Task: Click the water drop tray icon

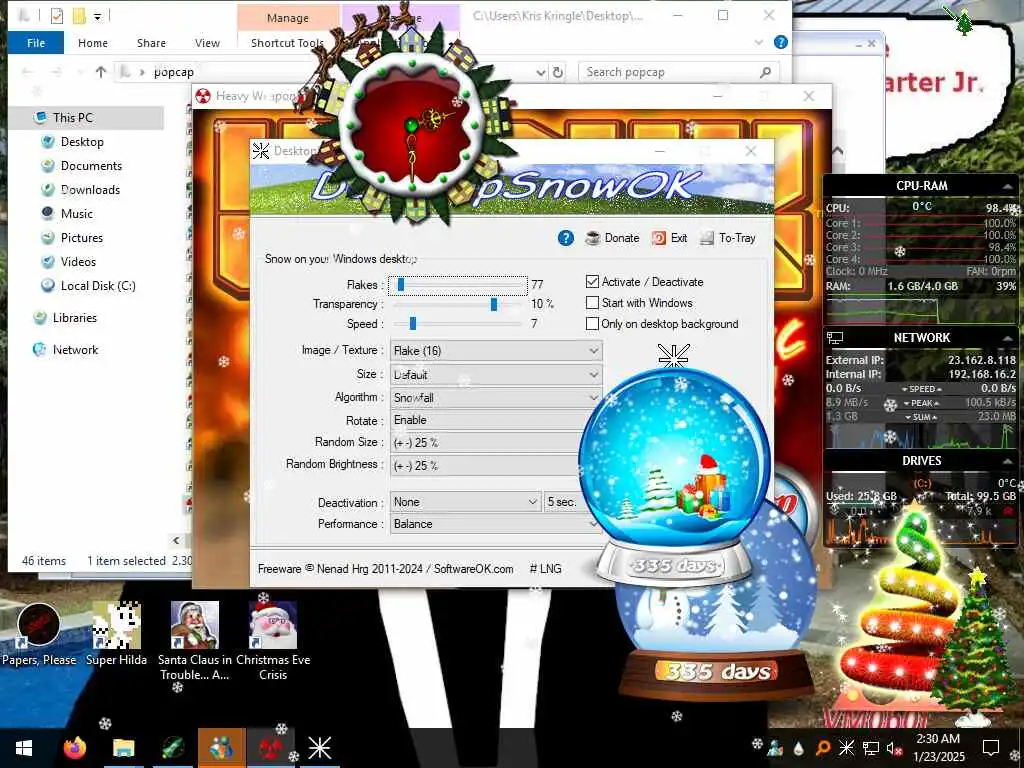Action: [x=799, y=748]
